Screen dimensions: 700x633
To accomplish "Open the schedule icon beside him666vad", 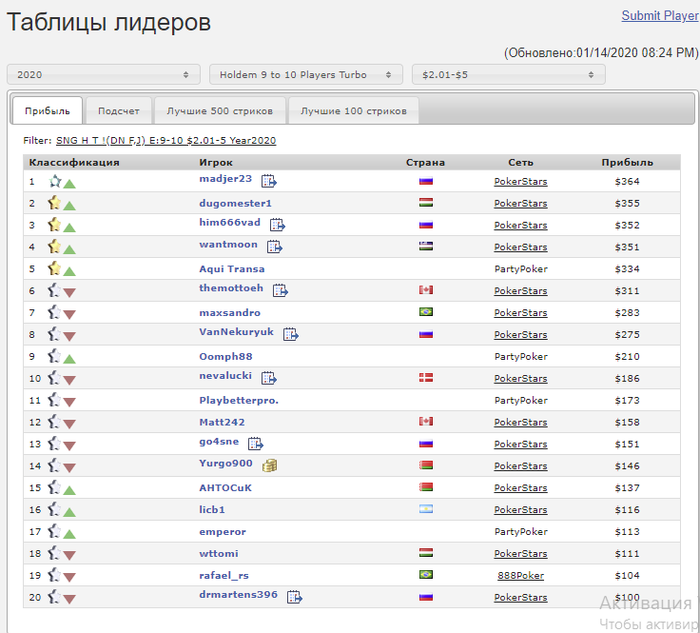I will pyautogui.click(x=277, y=225).
